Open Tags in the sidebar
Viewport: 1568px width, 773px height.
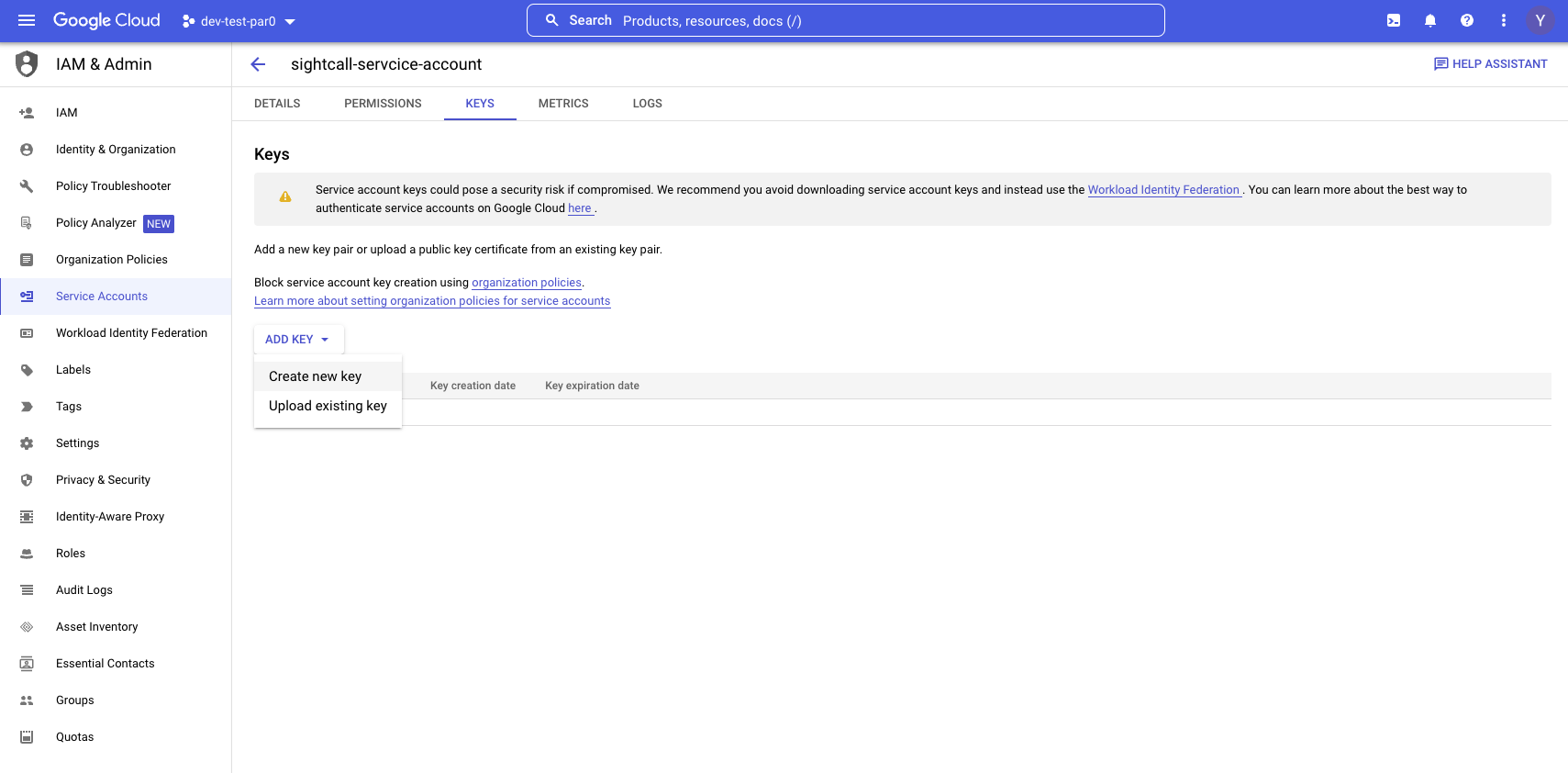coord(116,407)
